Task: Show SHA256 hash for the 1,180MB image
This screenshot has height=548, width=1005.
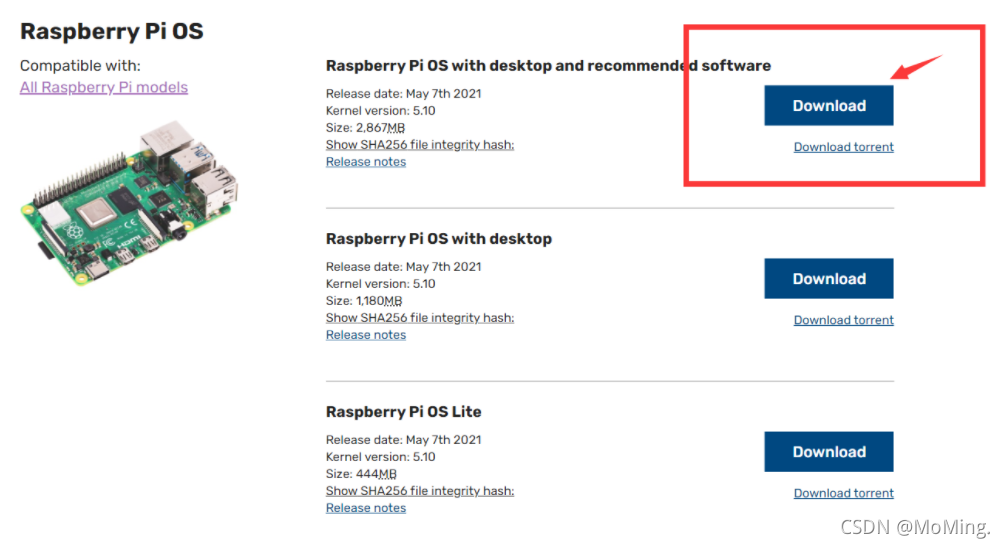Action: [x=420, y=318]
